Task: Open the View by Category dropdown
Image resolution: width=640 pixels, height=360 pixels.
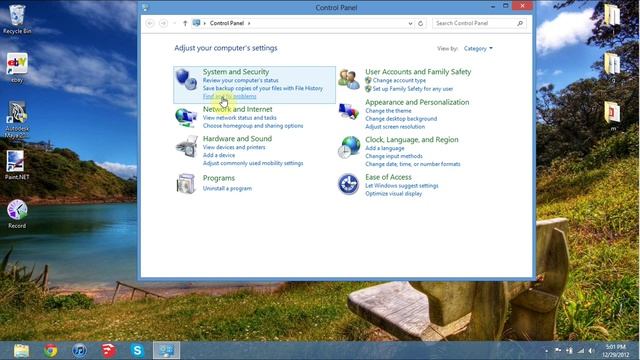Action: click(x=478, y=49)
